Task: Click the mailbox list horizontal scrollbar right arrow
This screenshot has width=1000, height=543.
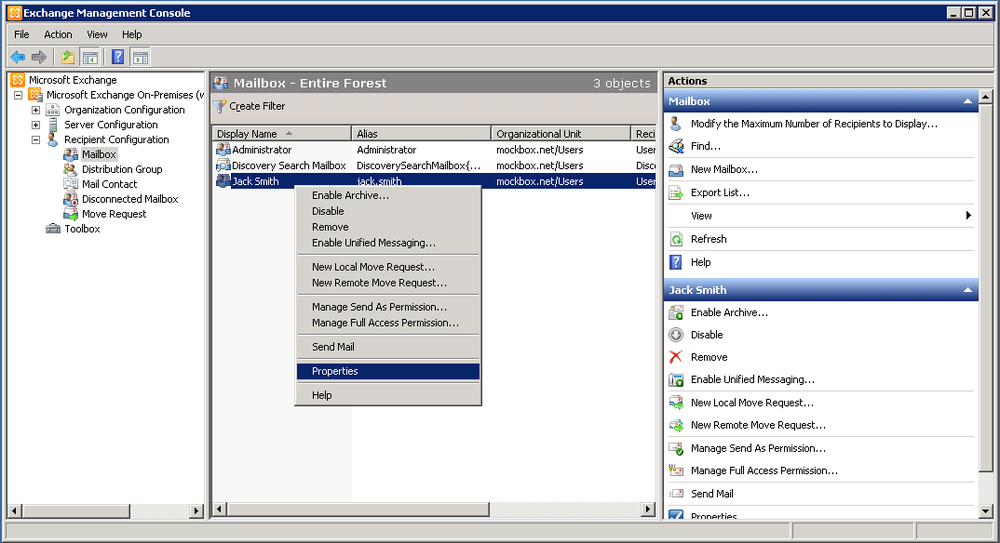Action: (x=648, y=509)
